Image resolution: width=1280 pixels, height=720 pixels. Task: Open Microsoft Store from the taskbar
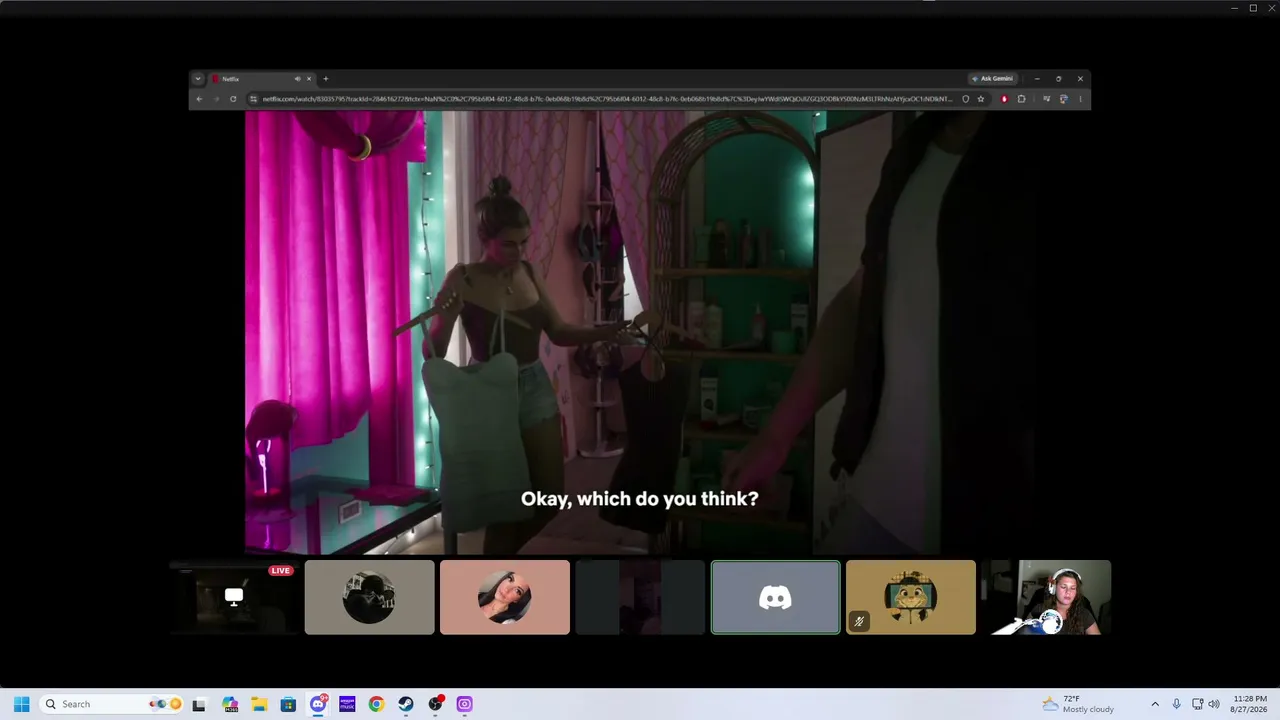pyautogui.click(x=288, y=704)
